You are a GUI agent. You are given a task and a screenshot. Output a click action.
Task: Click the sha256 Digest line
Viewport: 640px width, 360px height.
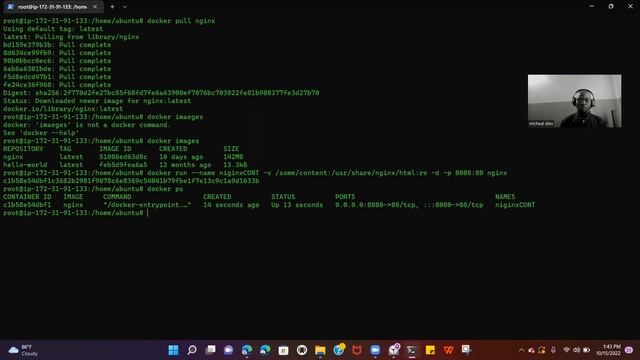(x=161, y=93)
